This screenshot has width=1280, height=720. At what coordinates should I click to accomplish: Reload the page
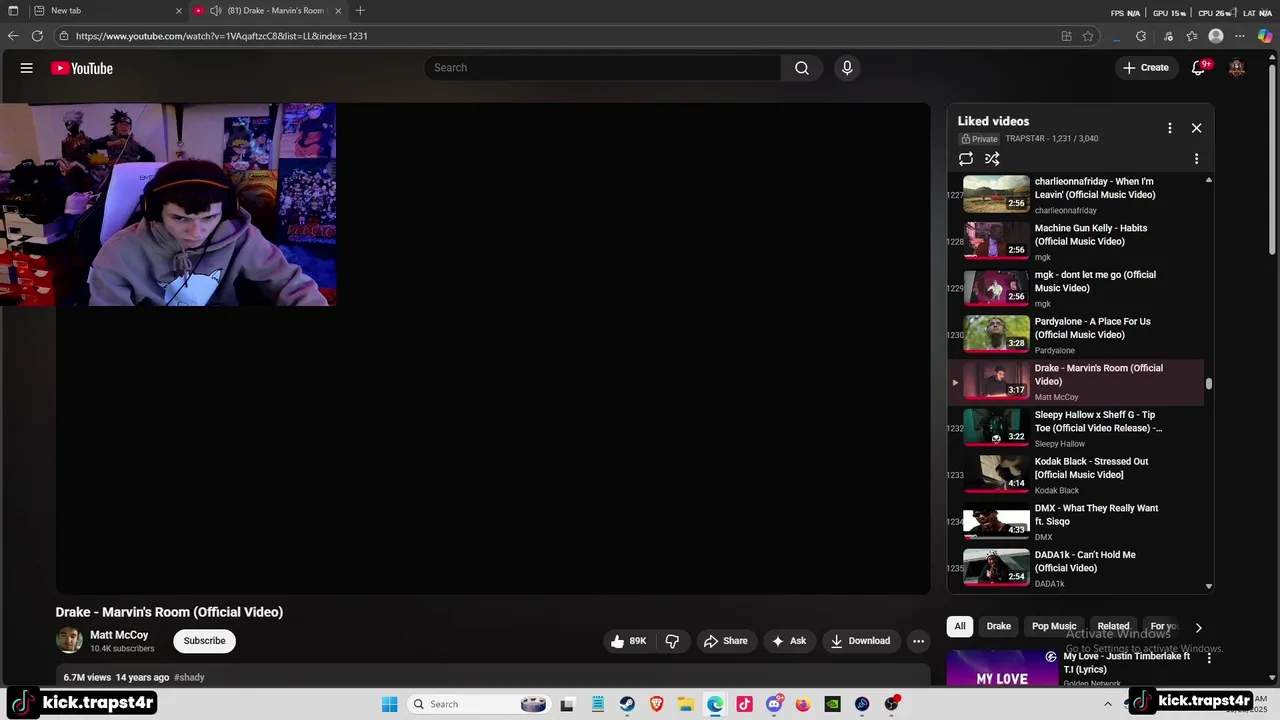click(x=37, y=36)
